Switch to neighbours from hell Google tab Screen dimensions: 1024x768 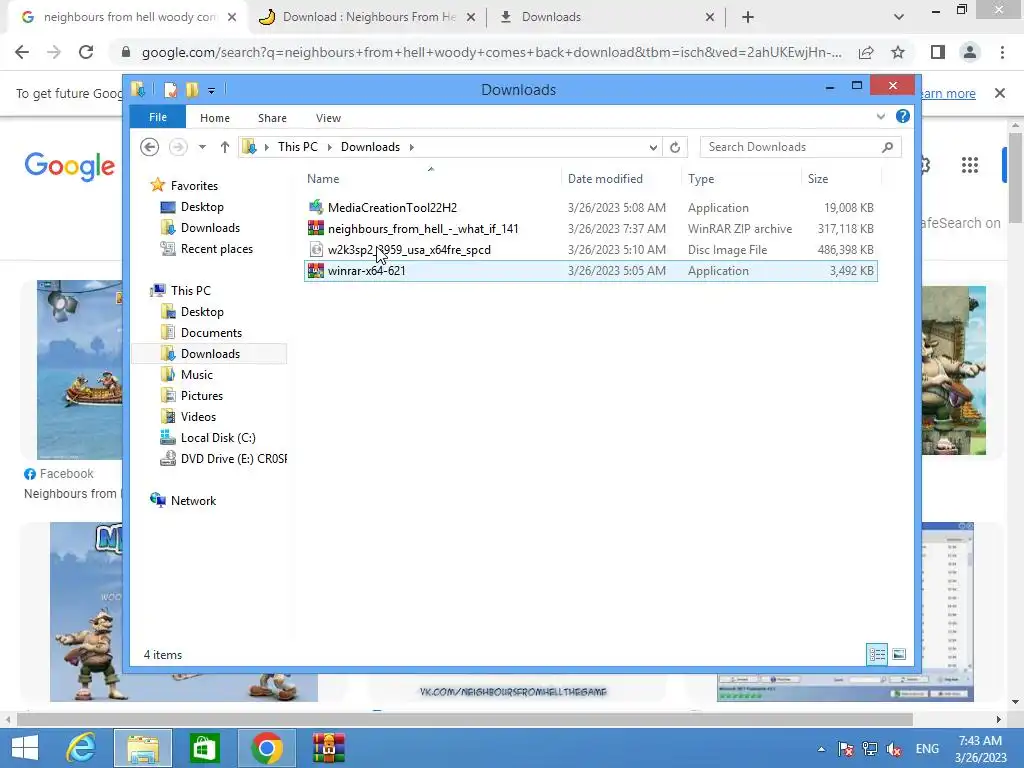[128, 17]
